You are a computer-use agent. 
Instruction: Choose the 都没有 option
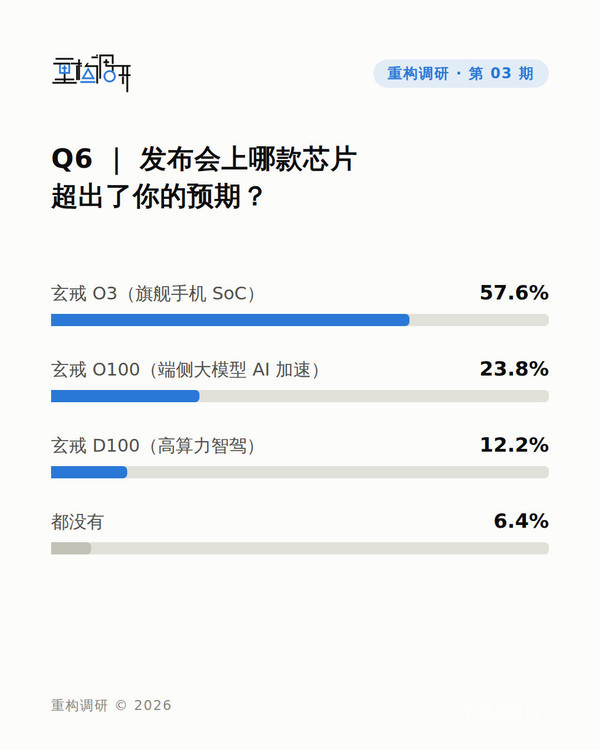(x=78, y=522)
